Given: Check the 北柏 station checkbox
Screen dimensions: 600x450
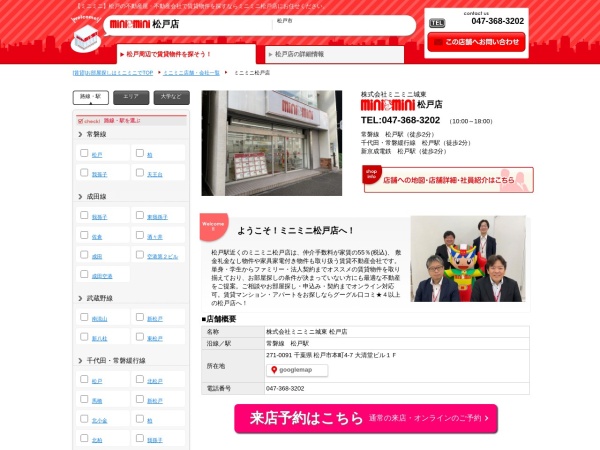Looking at the screenshot, I should 84,438.
